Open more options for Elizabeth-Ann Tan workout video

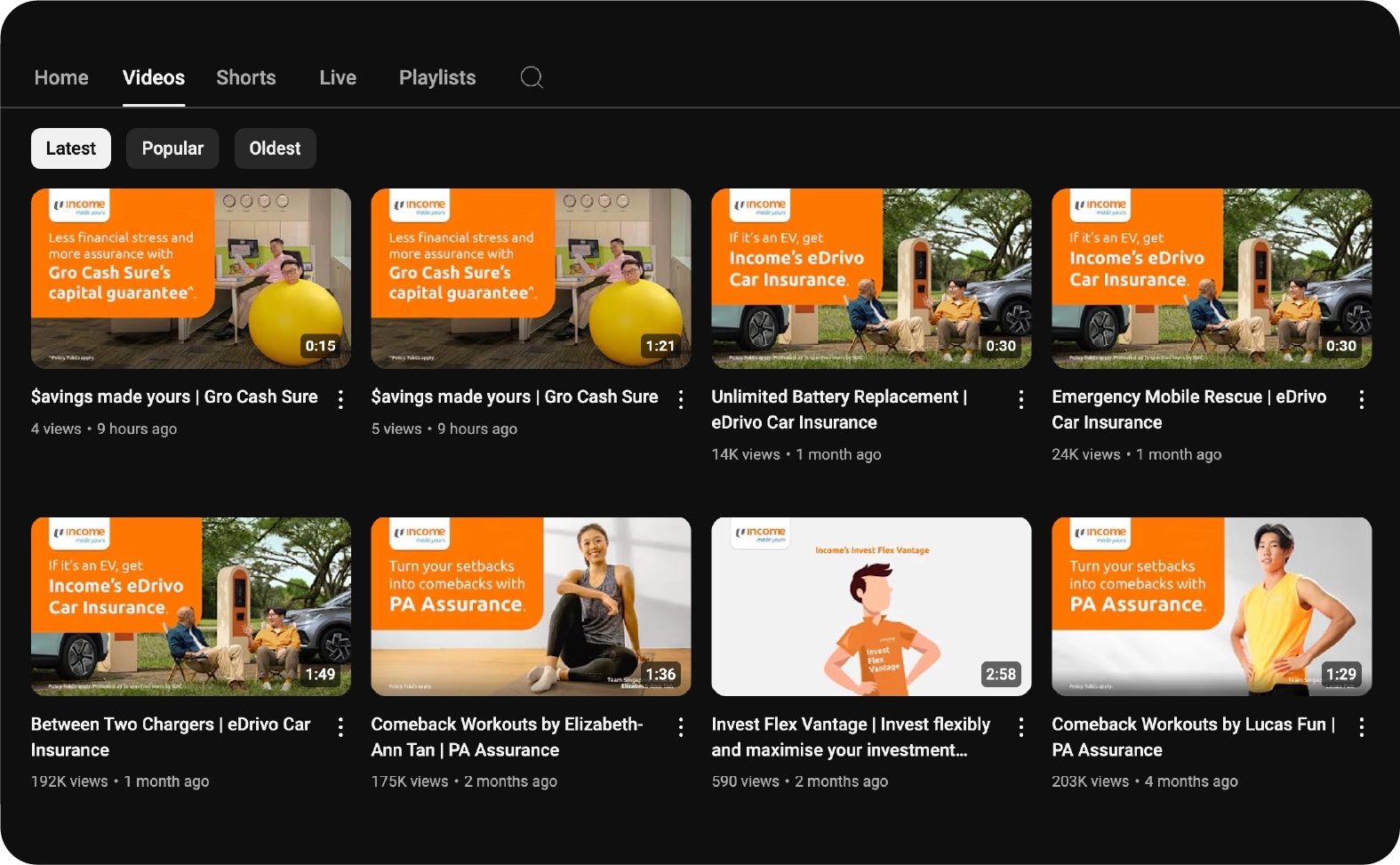(681, 727)
